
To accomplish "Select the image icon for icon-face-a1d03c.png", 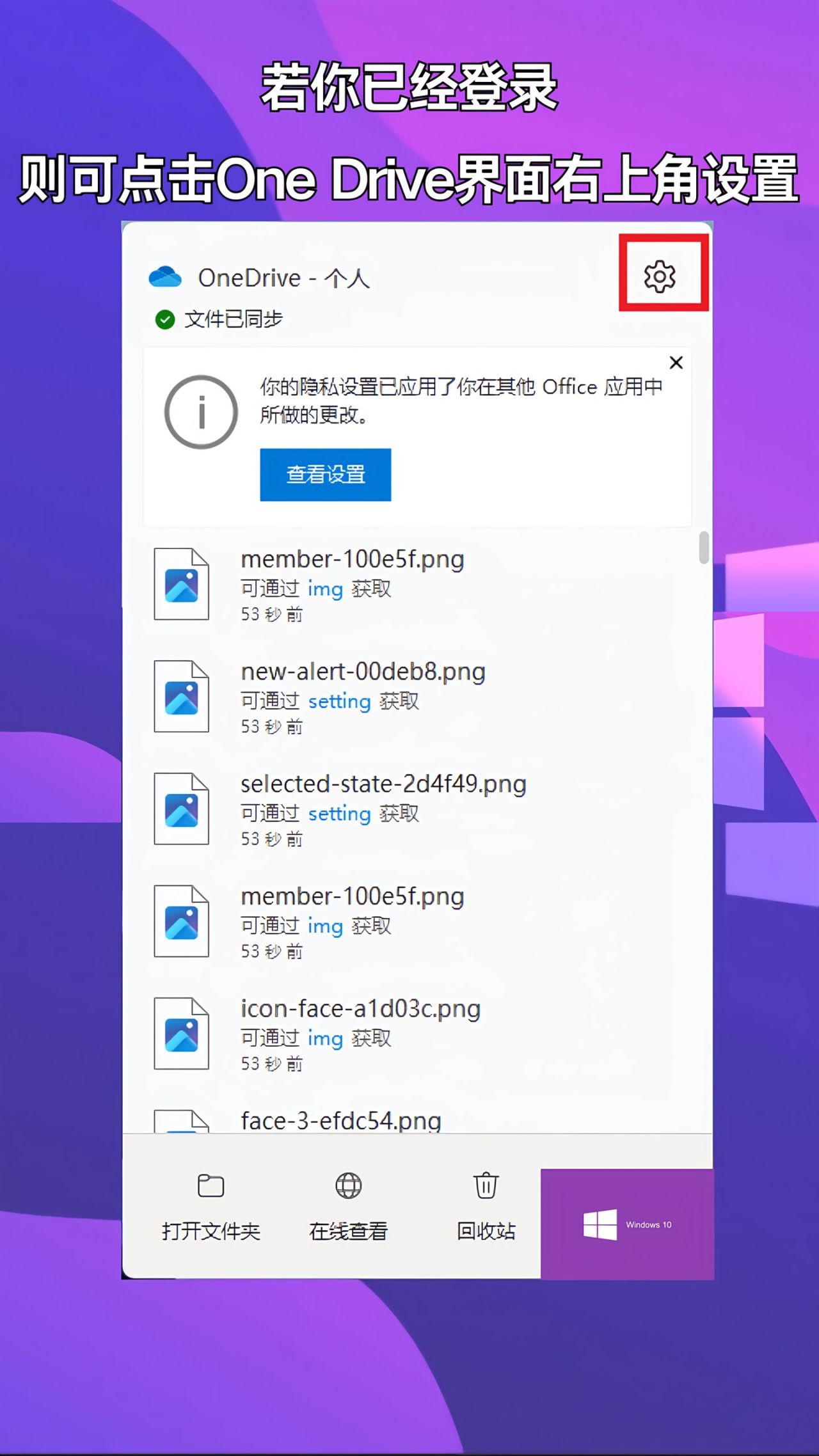I will (x=182, y=1034).
